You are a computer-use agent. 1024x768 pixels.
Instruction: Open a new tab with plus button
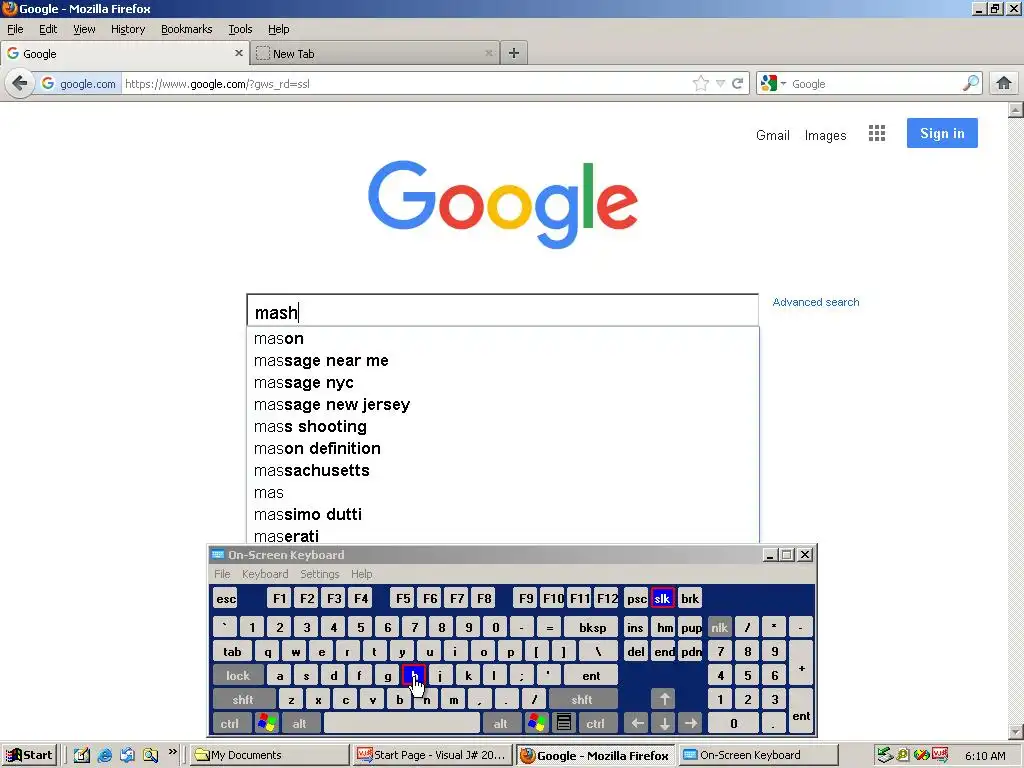[514, 53]
